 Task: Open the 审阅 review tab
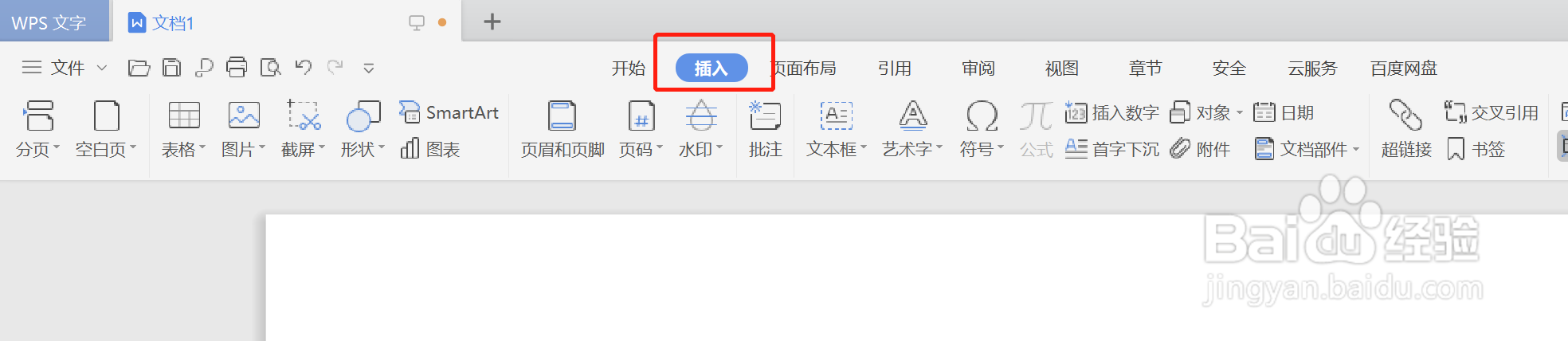(x=978, y=69)
